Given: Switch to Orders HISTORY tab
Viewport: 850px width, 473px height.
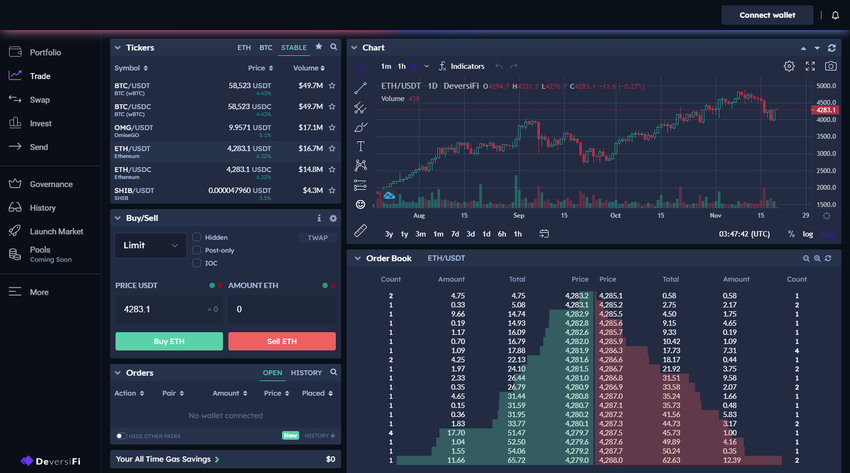Looking at the screenshot, I should pyautogui.click(x=306, y=373).
